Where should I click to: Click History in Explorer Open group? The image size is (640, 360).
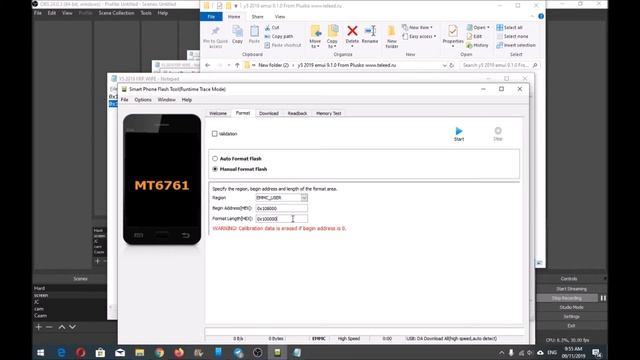coord(477,45)
